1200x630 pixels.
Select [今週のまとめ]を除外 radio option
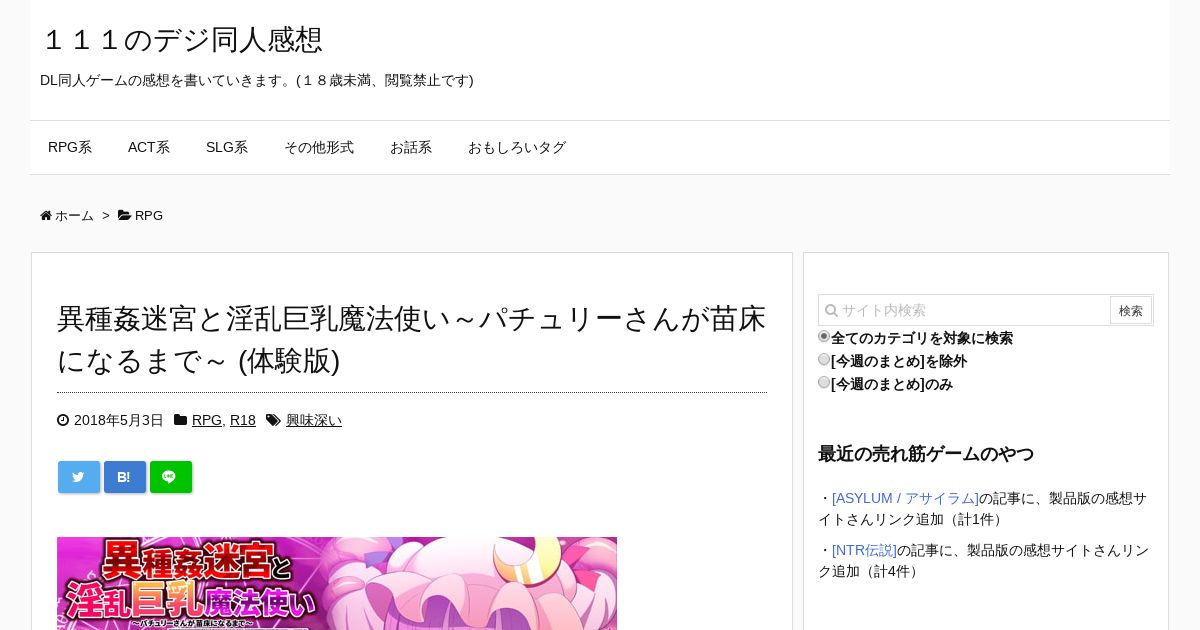(x=824, y=360)
